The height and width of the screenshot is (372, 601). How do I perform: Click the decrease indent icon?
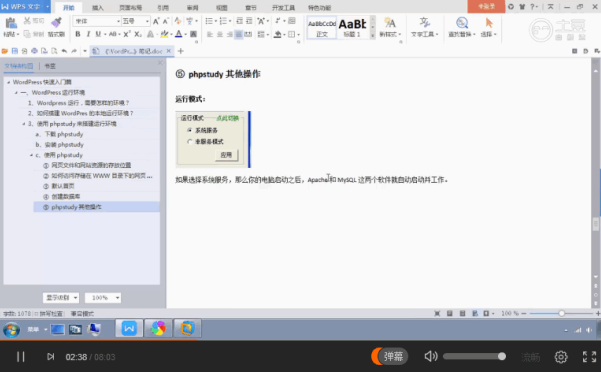click(x=239, y=21)
